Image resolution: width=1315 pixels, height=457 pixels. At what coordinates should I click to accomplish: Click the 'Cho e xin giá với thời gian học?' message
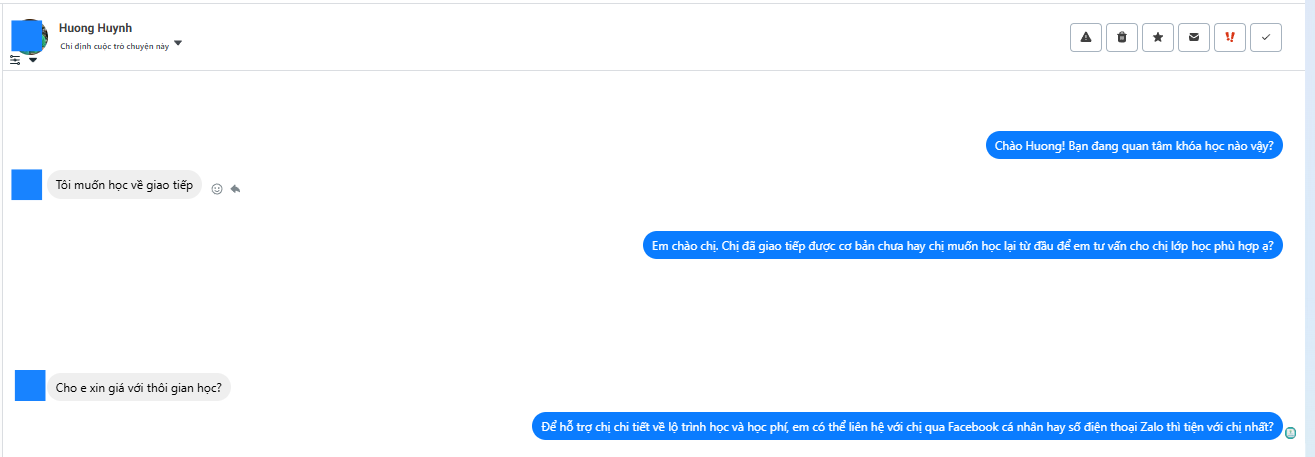(138, 387)
